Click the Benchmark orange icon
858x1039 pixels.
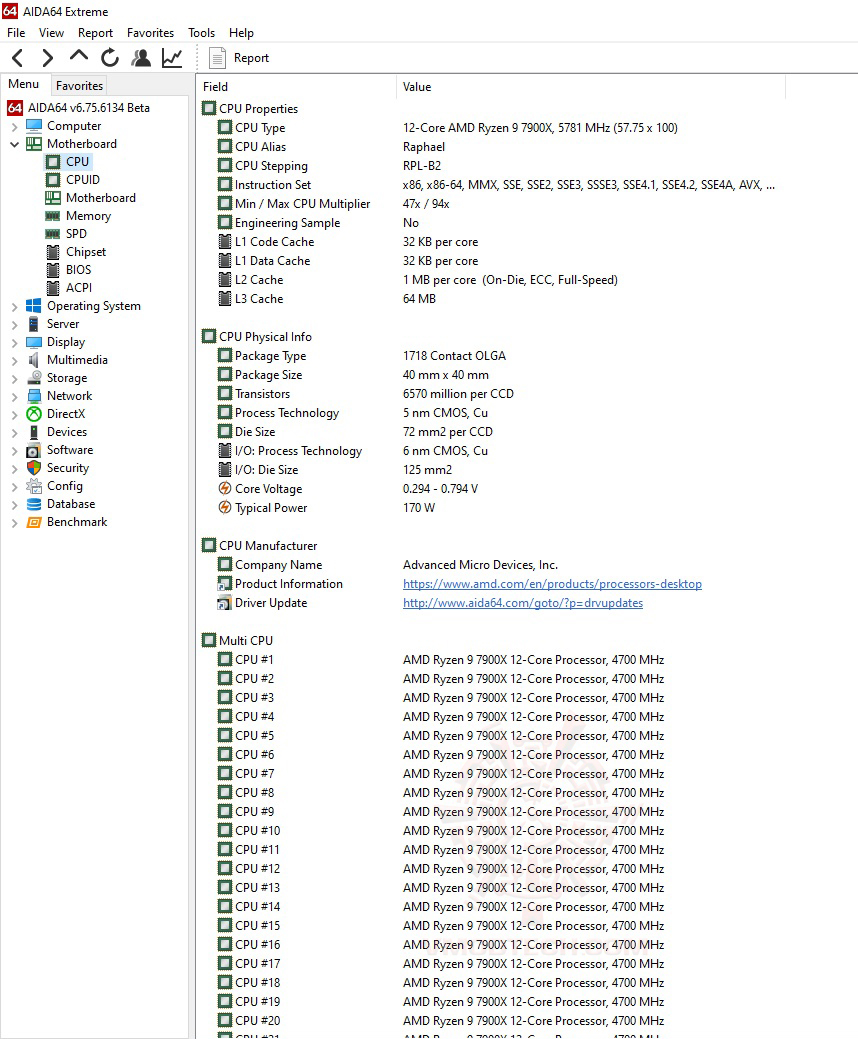[34, 522]
